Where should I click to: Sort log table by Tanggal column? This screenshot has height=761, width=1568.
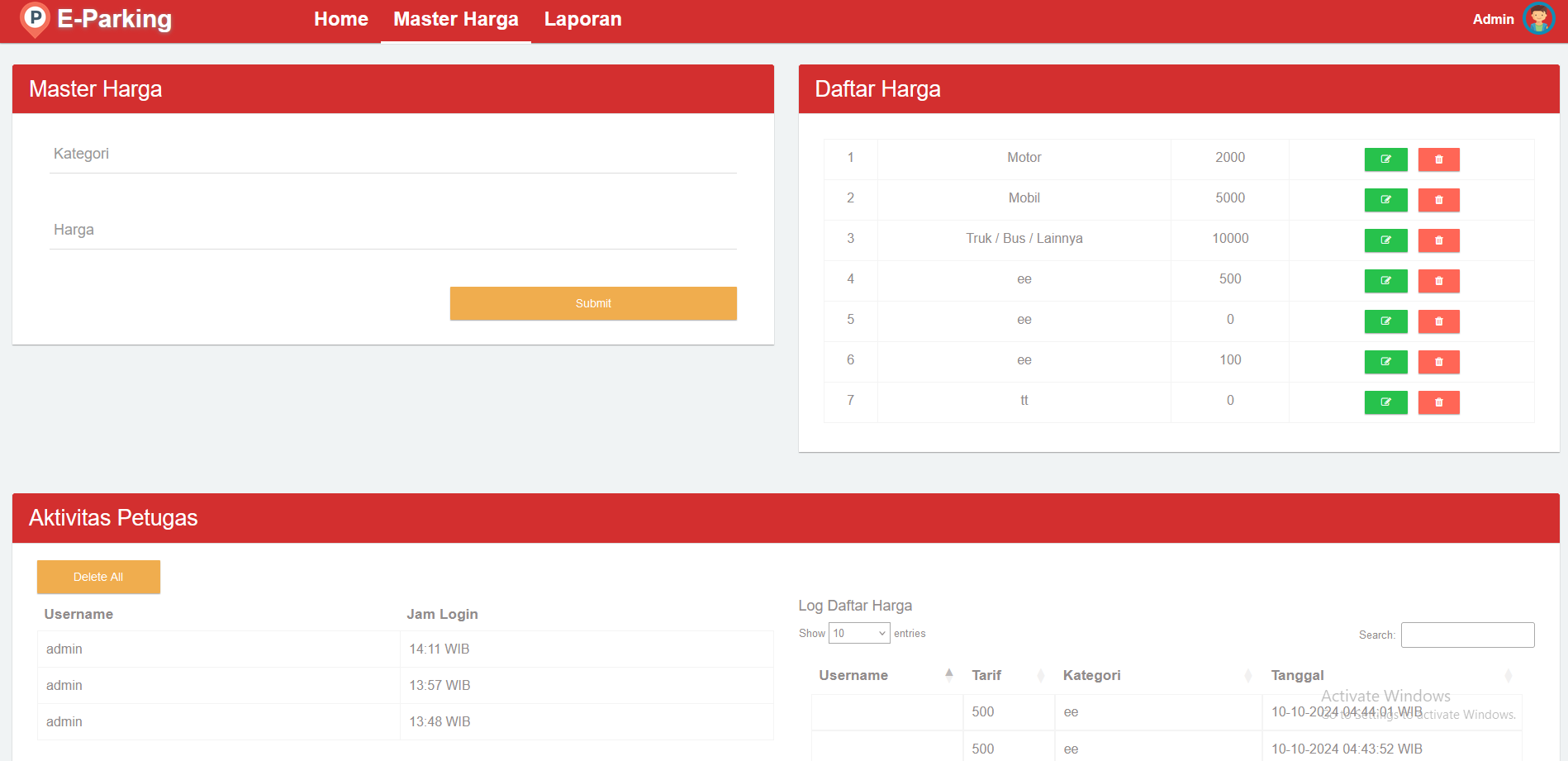[1297, 675]
